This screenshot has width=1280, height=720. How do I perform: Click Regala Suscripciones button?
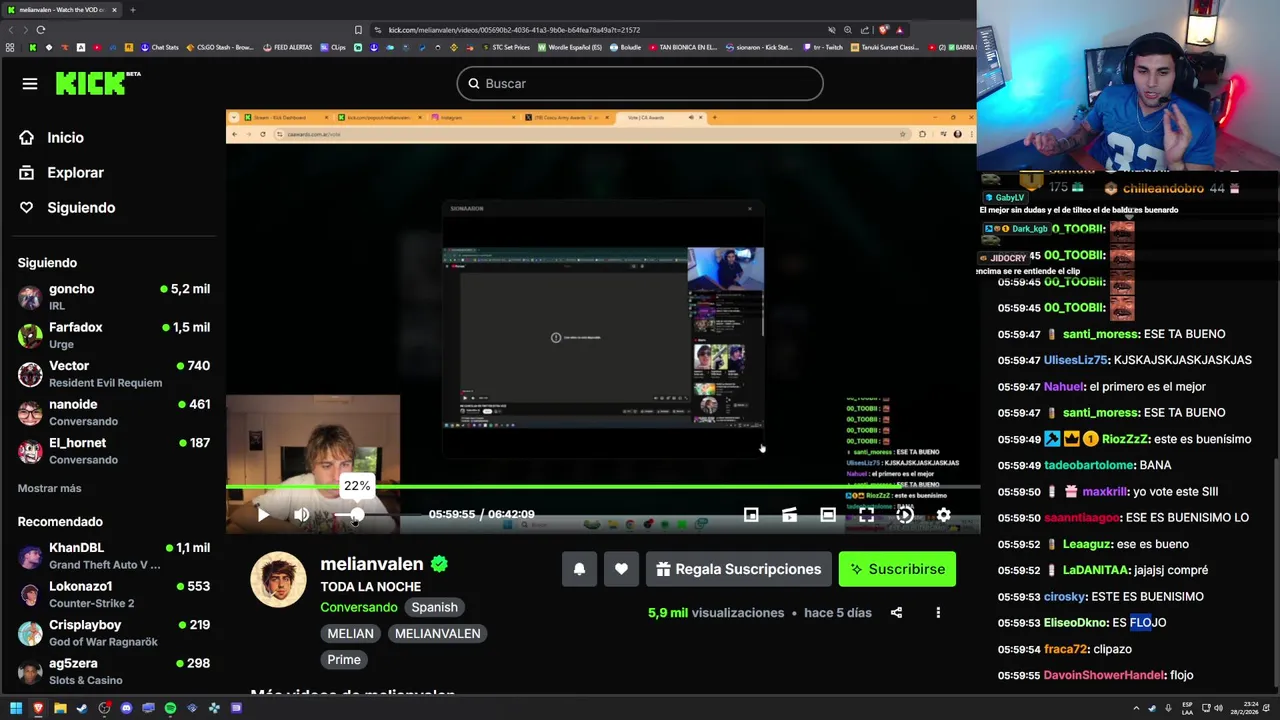(x=739, y=569)
